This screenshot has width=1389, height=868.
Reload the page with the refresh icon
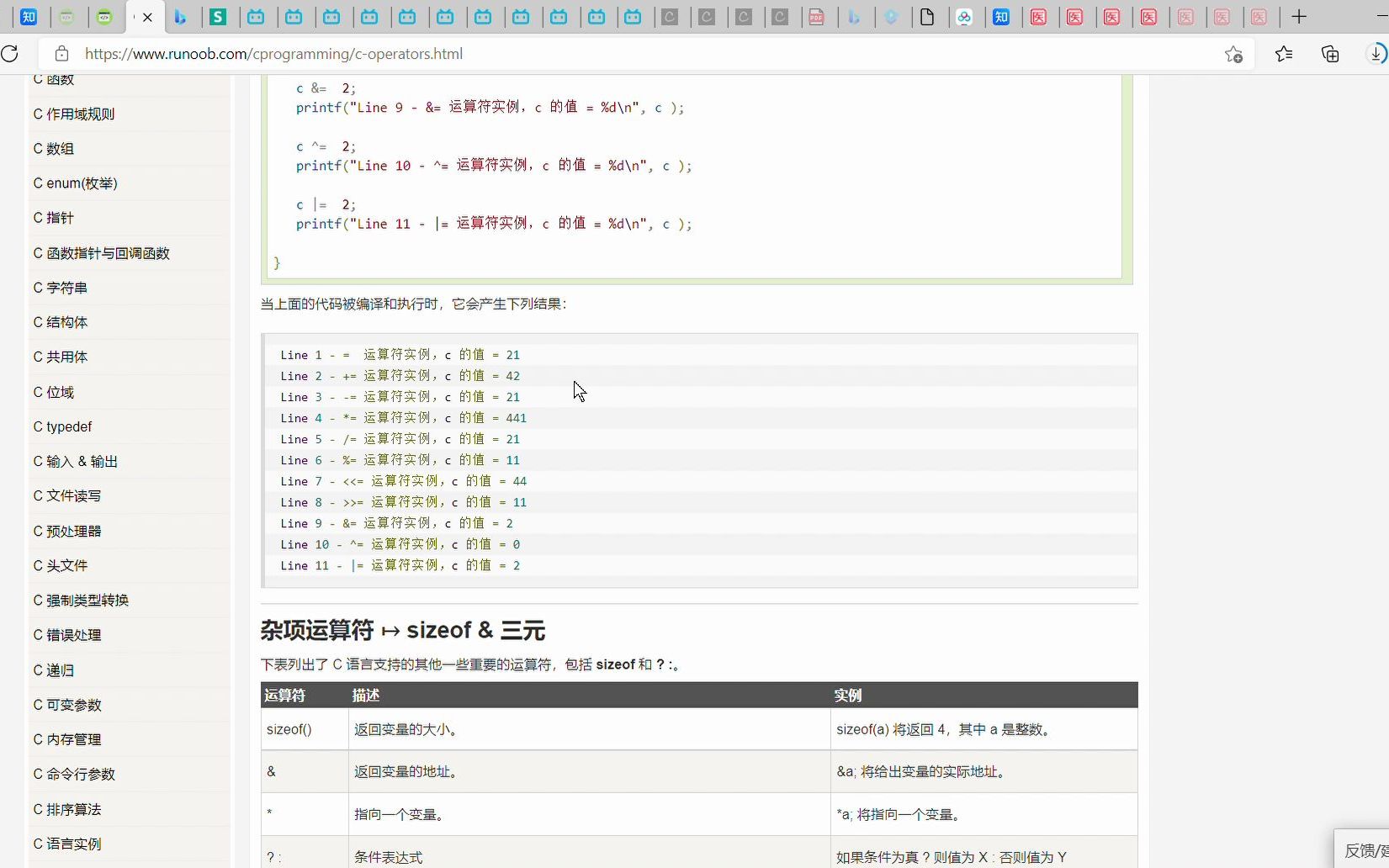9,54
